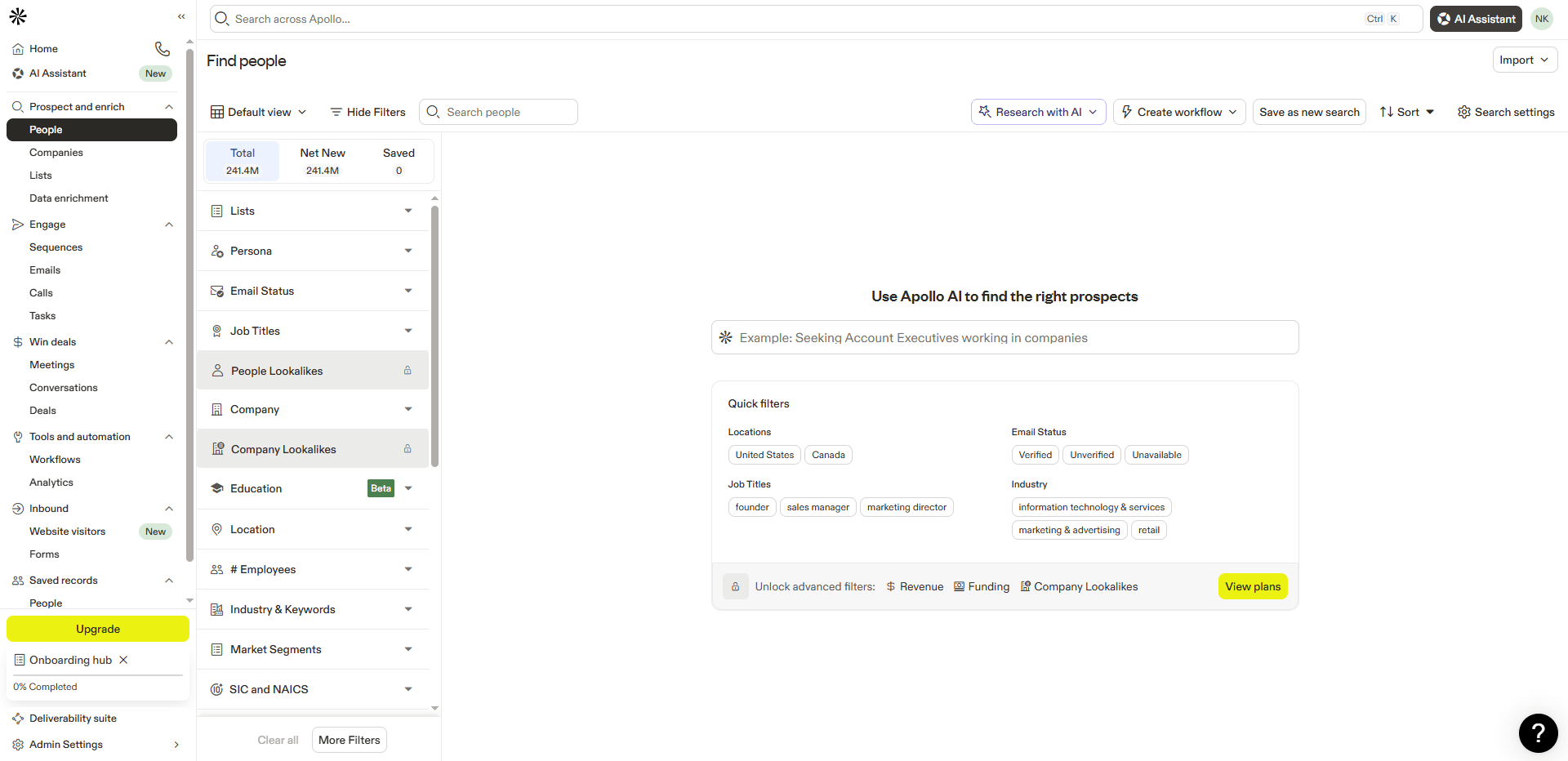Click the Company building icon

click(216, 409)
